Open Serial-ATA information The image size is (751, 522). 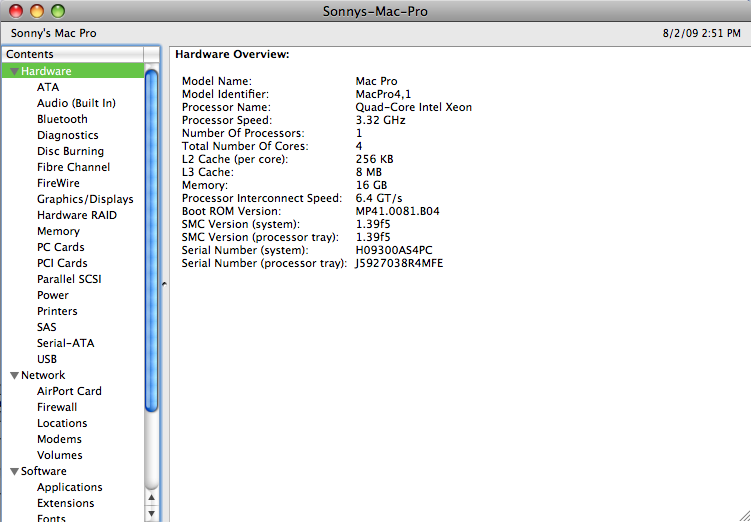click(66, 343)
